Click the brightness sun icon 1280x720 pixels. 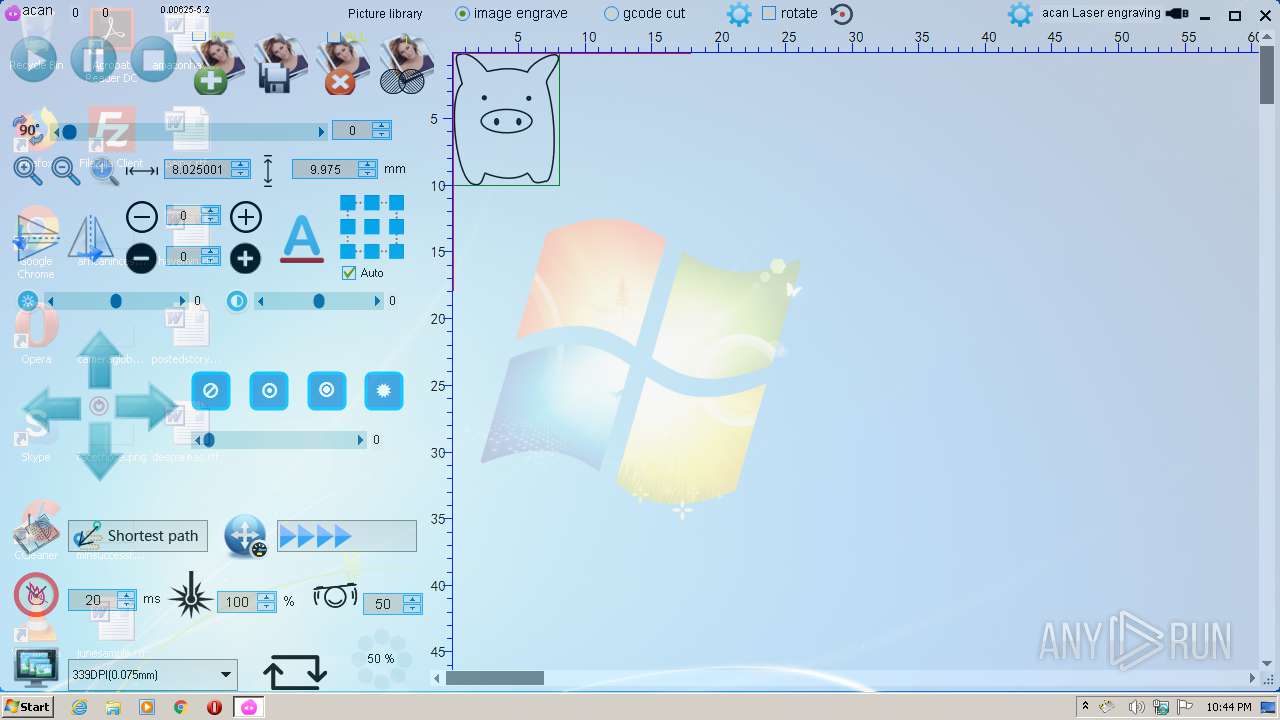tap(28, 301)
